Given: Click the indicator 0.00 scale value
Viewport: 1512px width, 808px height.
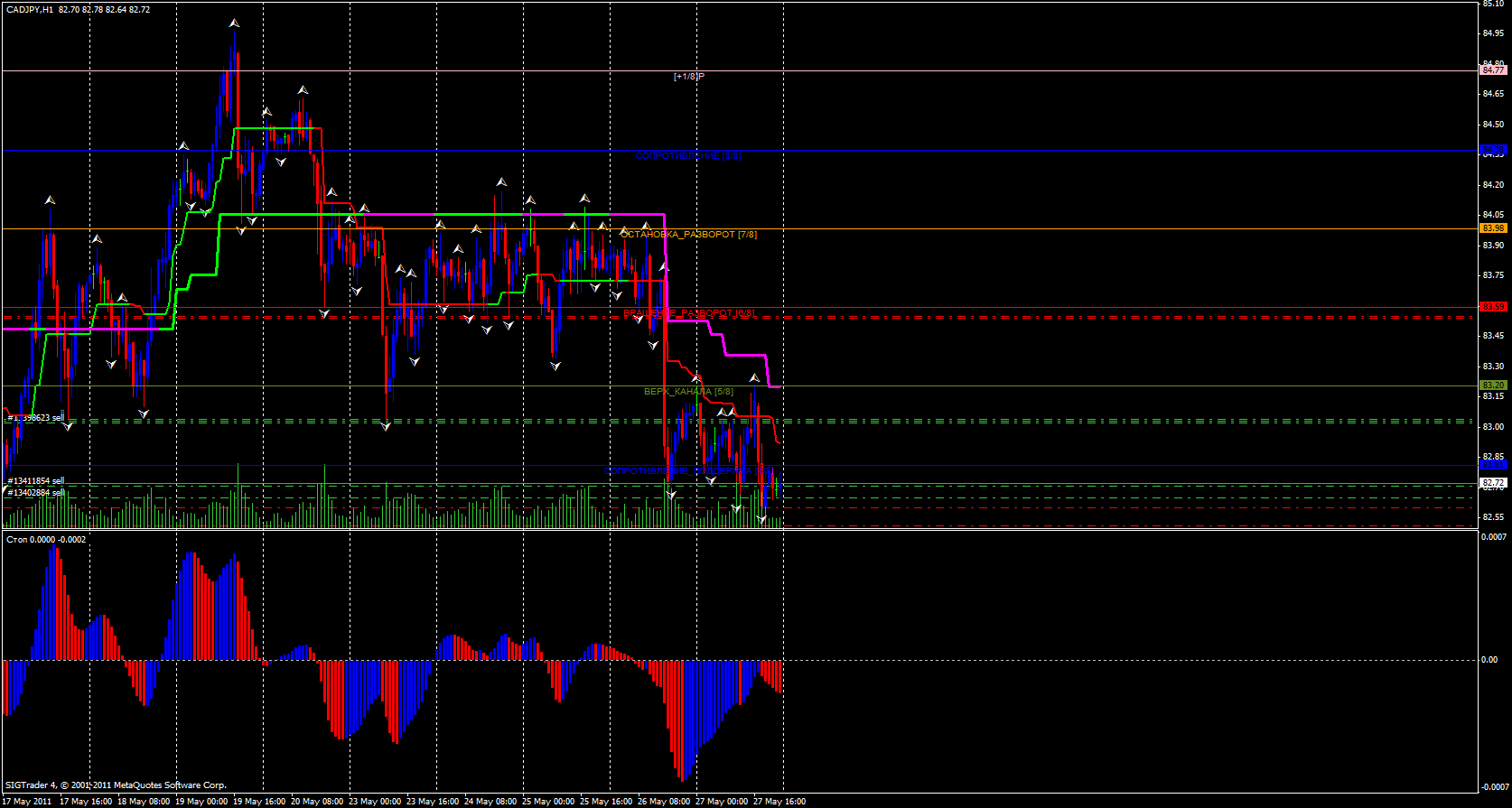Looking at the screenshot, I should point(1489,660).
